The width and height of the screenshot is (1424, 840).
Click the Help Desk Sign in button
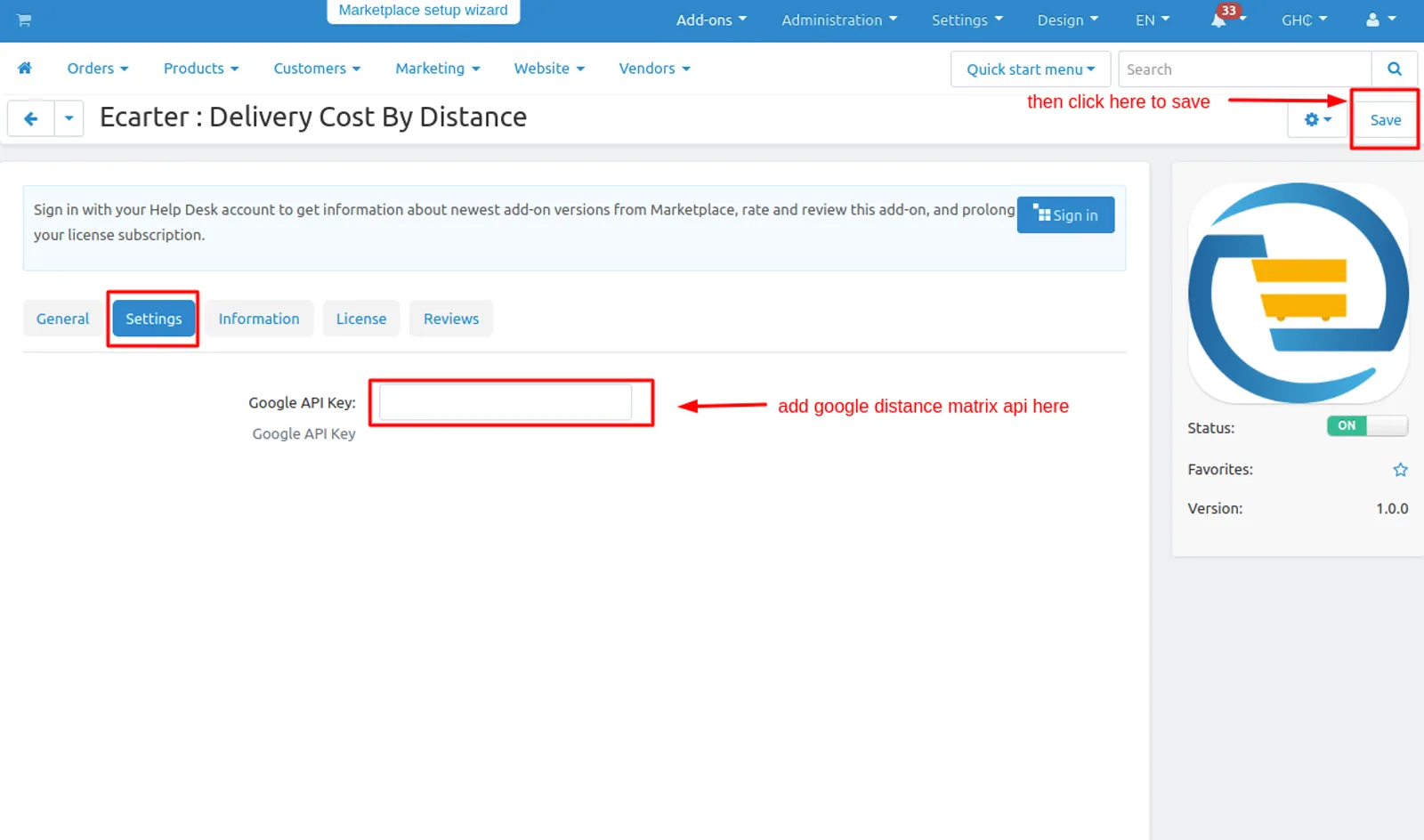(1065, 214)
